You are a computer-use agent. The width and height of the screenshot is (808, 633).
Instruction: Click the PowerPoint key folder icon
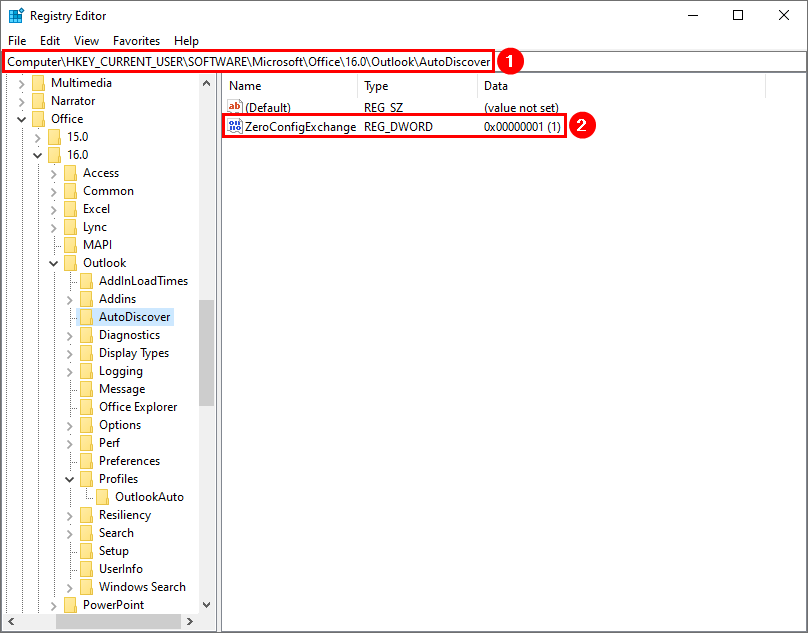click(71, 605)
